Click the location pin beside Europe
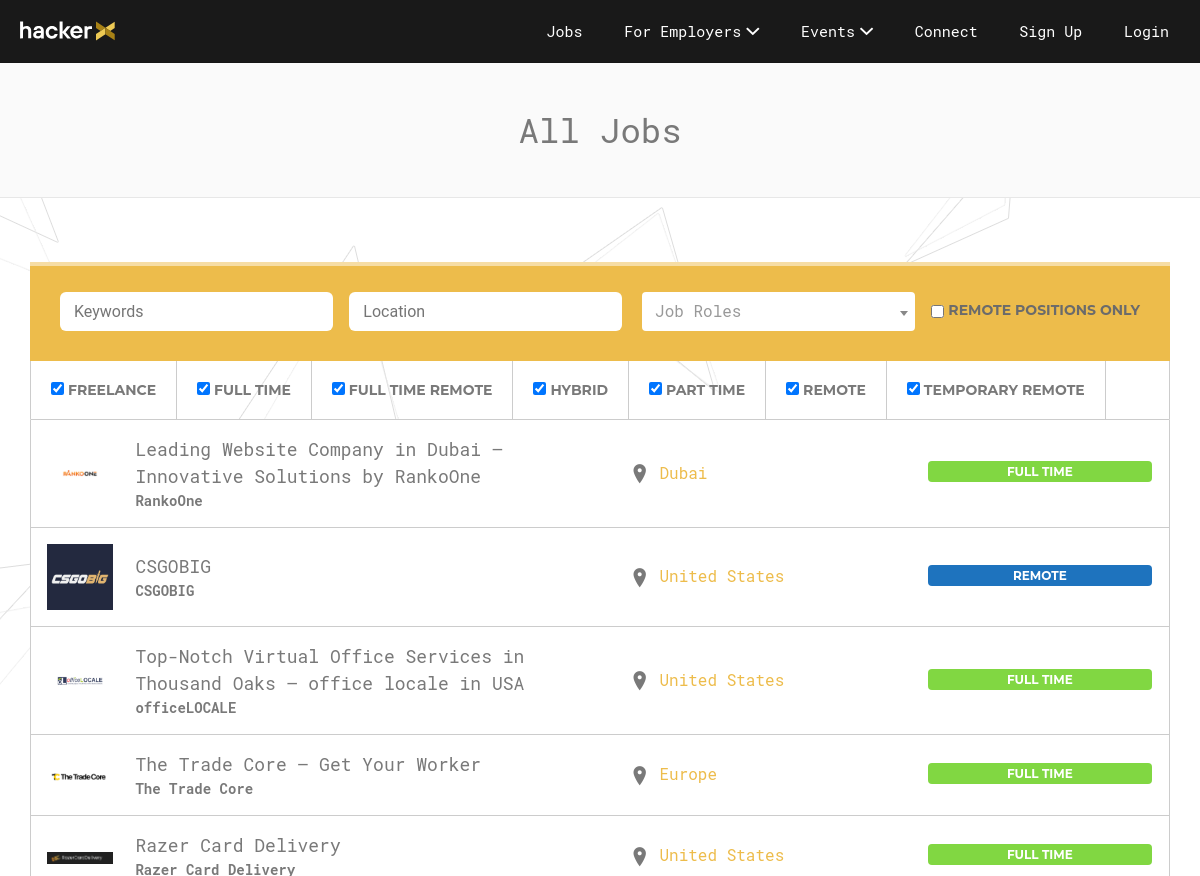Viewport: 1200px width, 876px height. (640, 775)
